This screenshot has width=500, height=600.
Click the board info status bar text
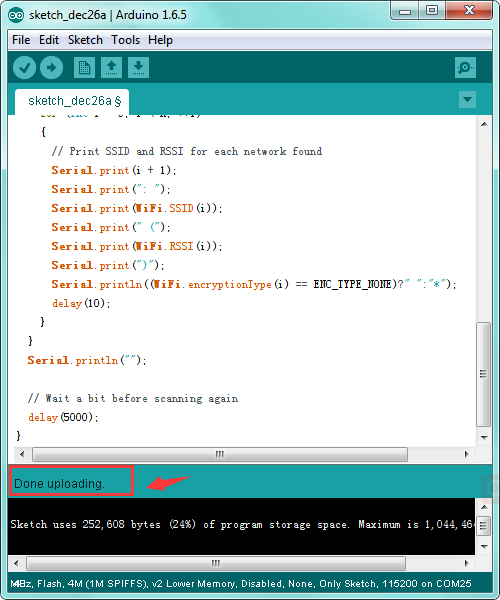[x=241, y=584]
